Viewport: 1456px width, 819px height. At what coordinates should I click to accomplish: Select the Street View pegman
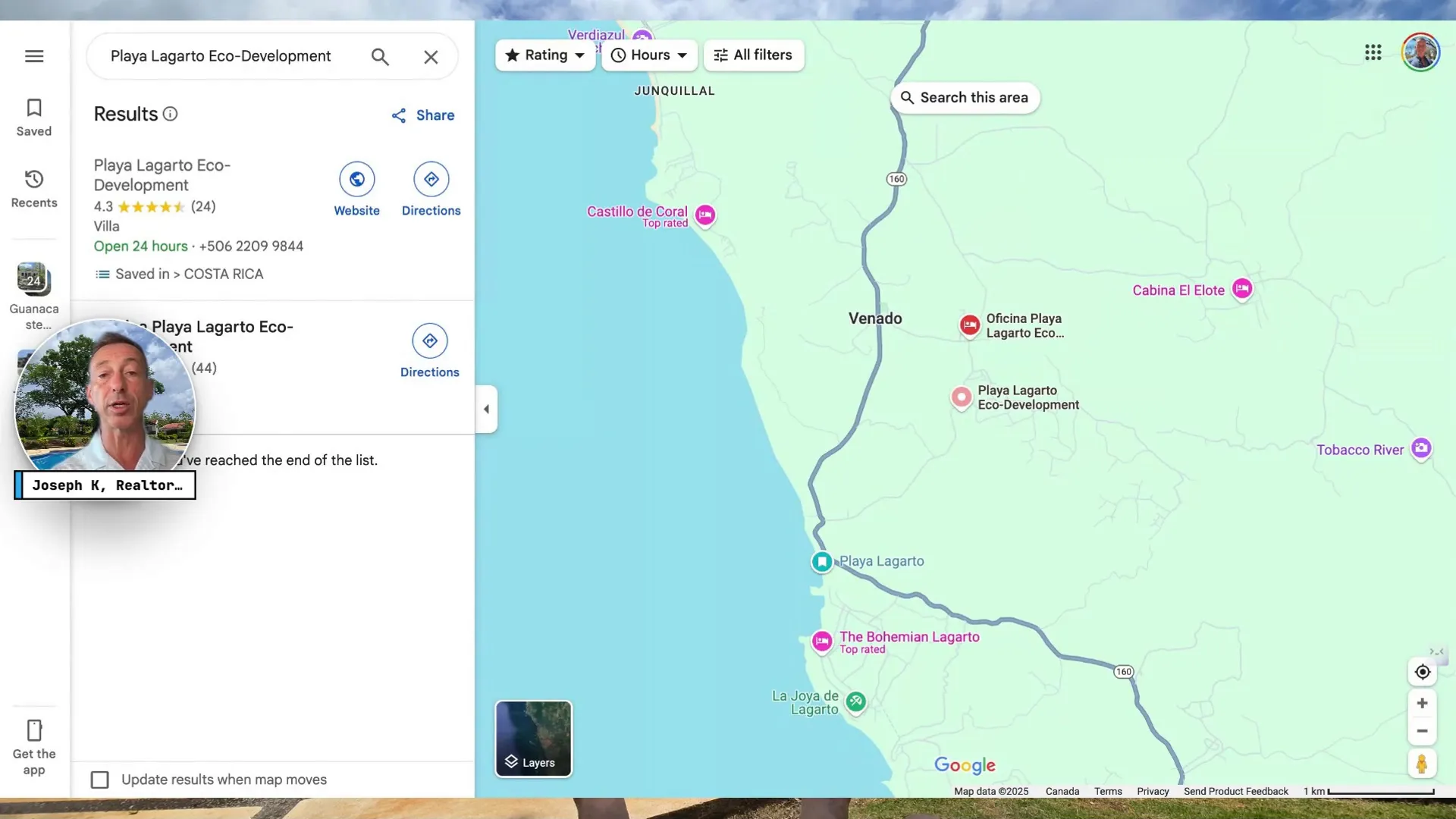tap(1422, 764)
